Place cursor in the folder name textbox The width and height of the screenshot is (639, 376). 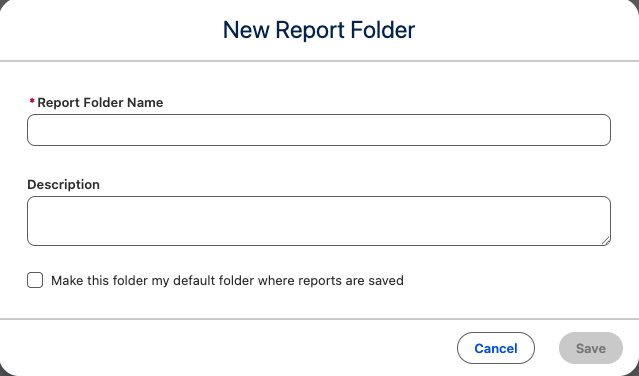(319, 130)
